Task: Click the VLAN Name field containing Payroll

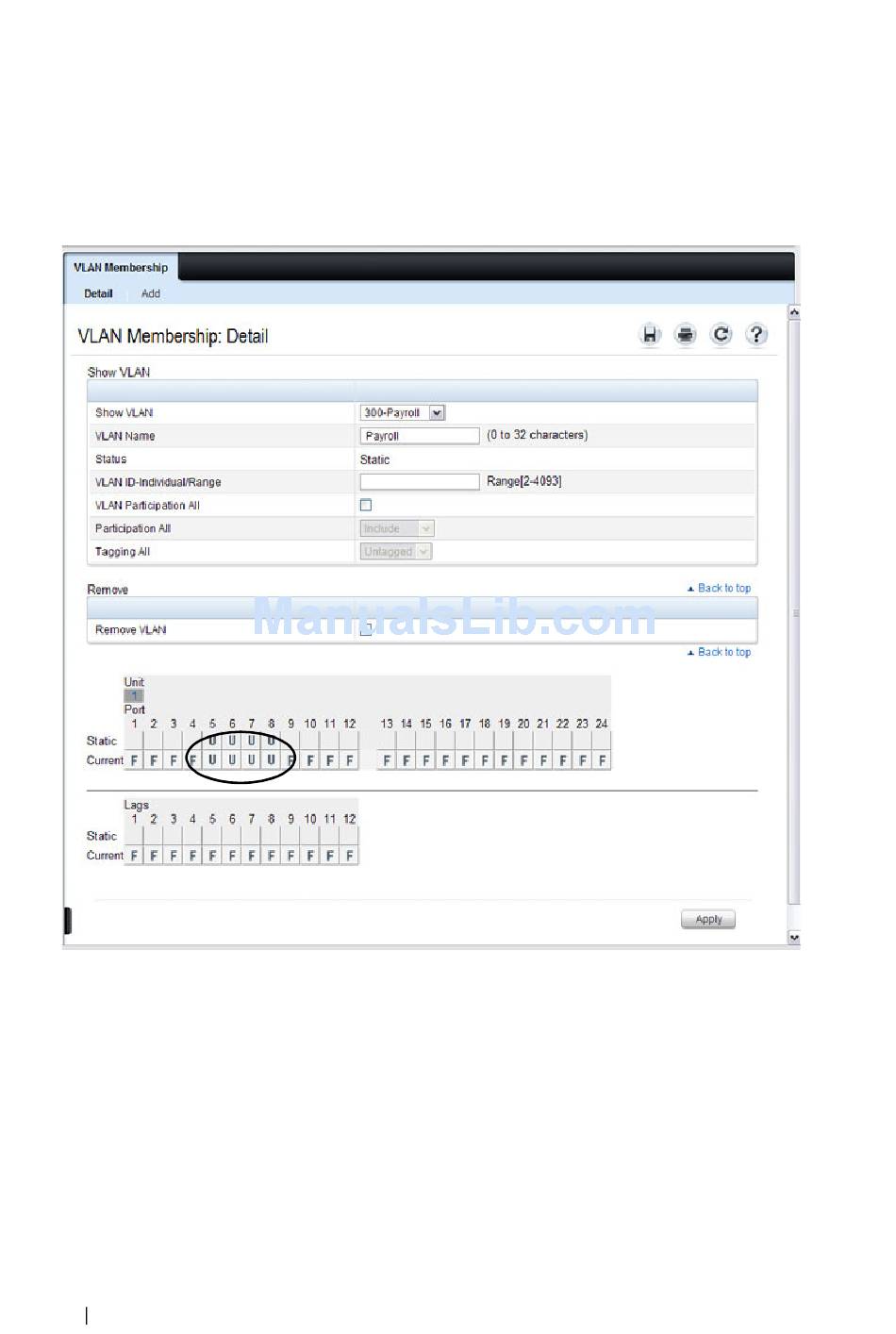Action: pos(420,436)
